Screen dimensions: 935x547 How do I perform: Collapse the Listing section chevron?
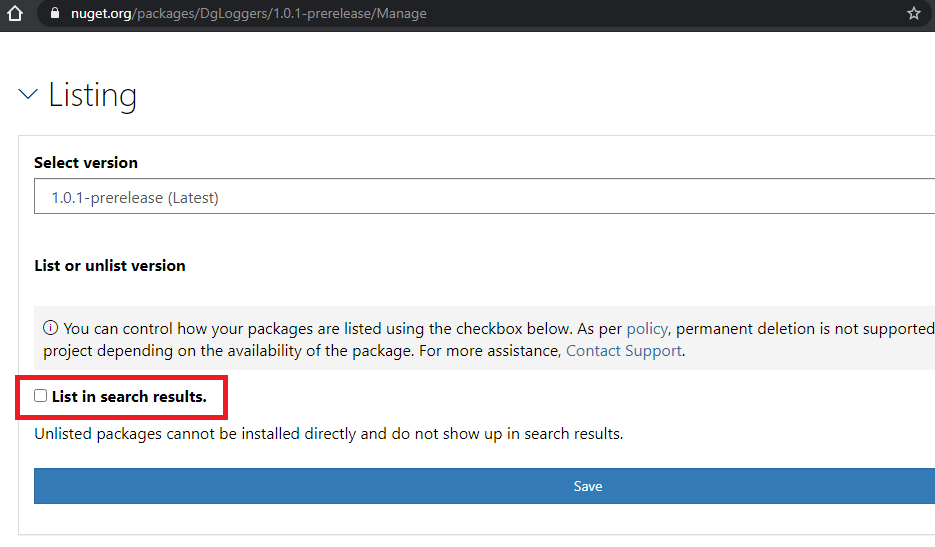[28, 95]
